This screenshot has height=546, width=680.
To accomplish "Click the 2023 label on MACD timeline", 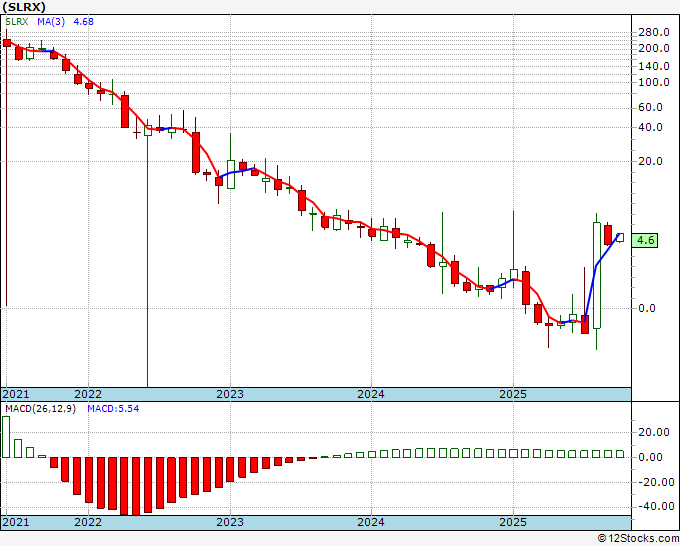I will click(230, 522).
